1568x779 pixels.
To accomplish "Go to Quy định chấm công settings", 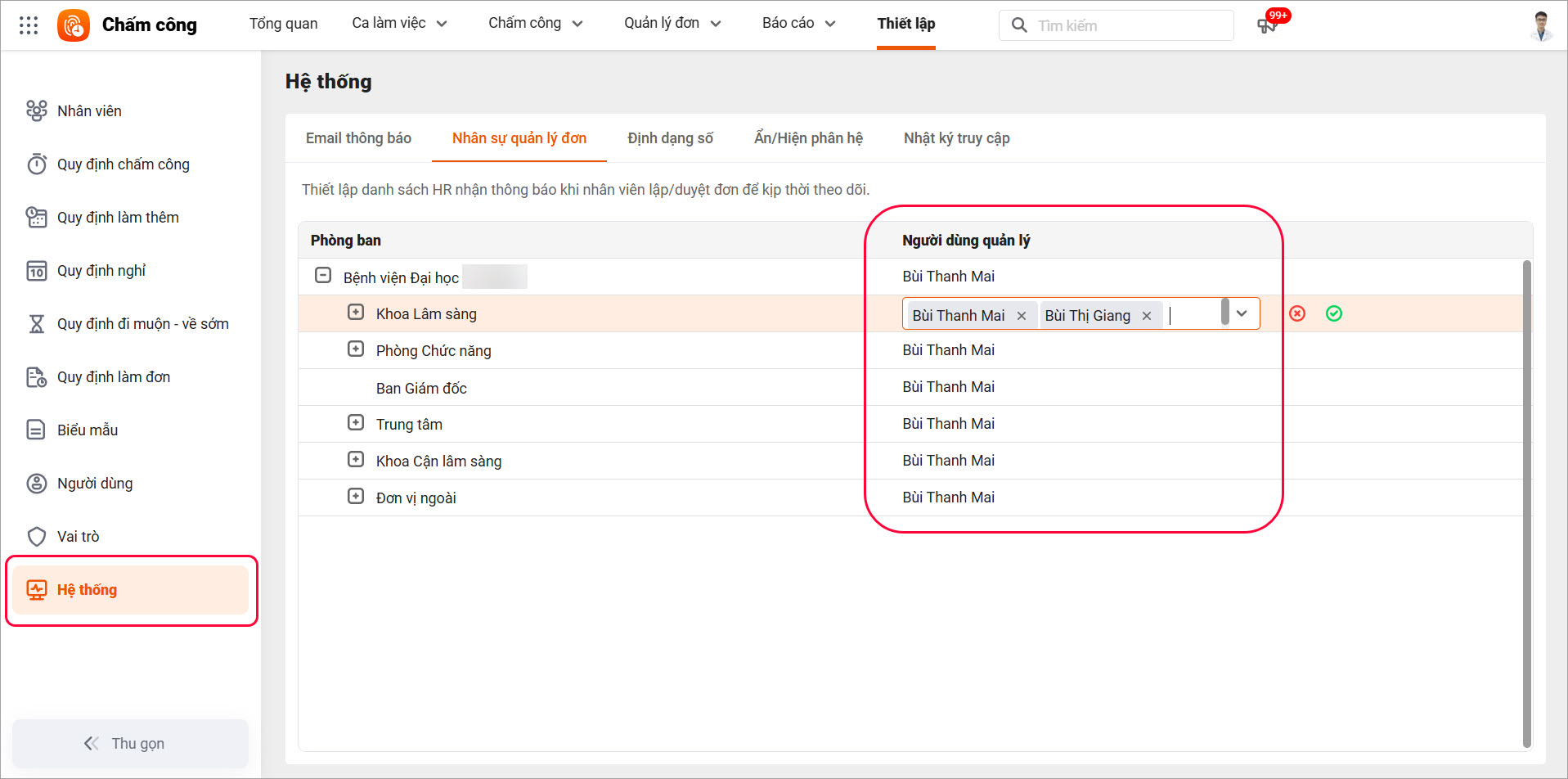I will coord(123,164).
